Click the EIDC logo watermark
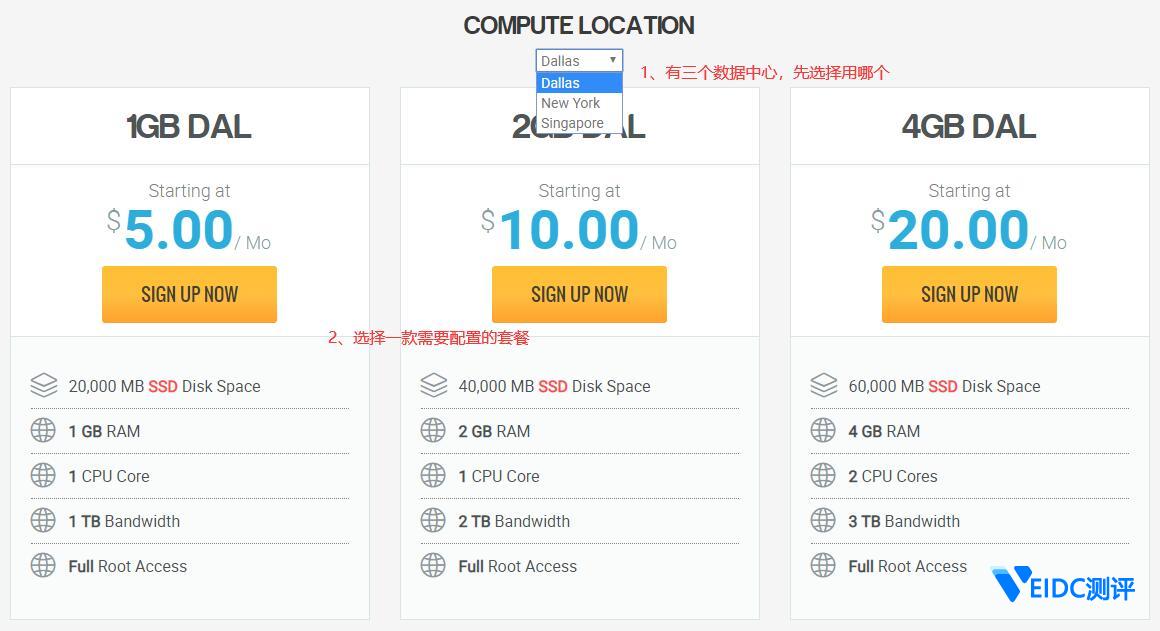1160x631 pixels. pyautogui.click(x=1062, y=586)
